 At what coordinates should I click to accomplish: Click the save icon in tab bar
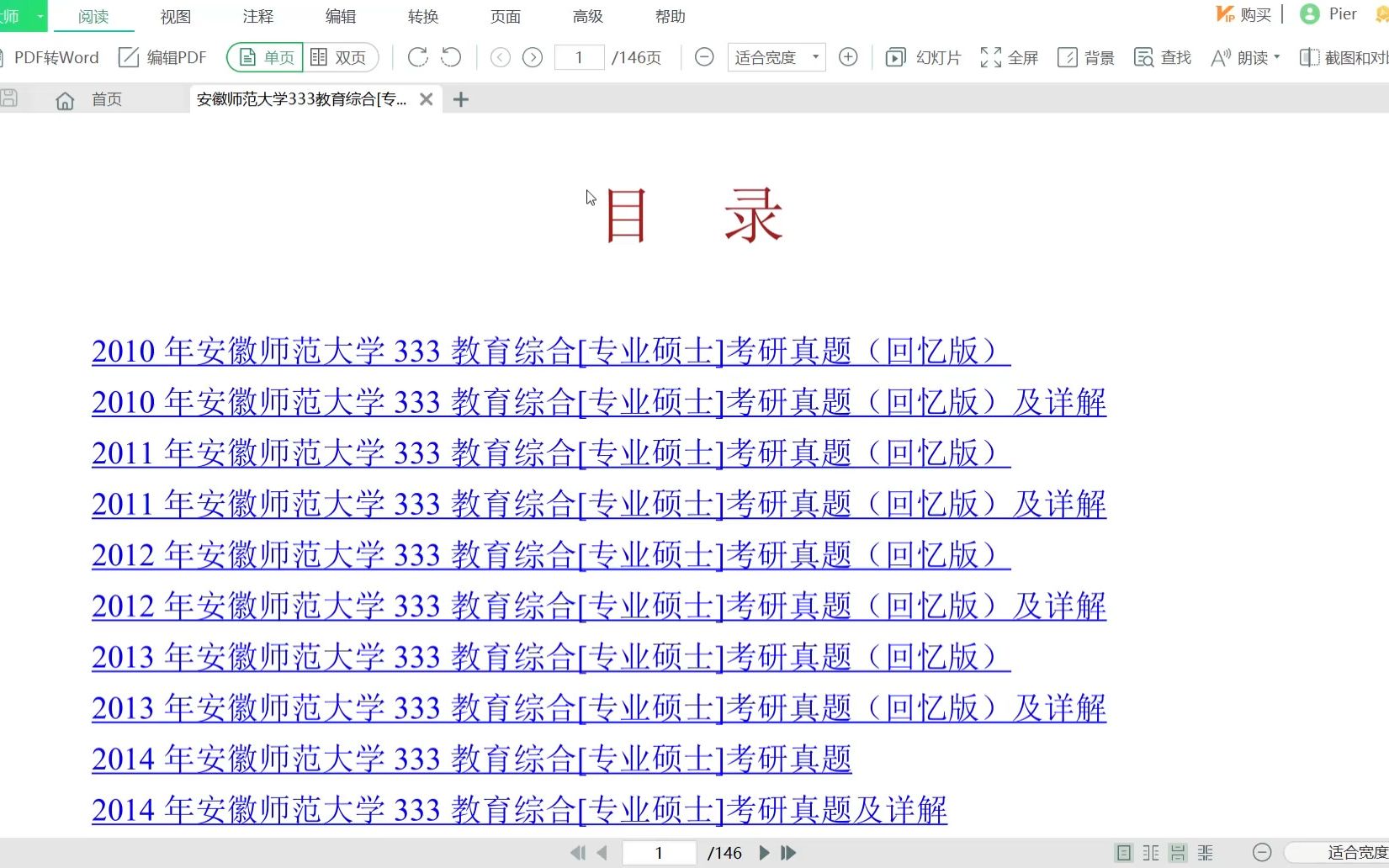click(9, 98)
